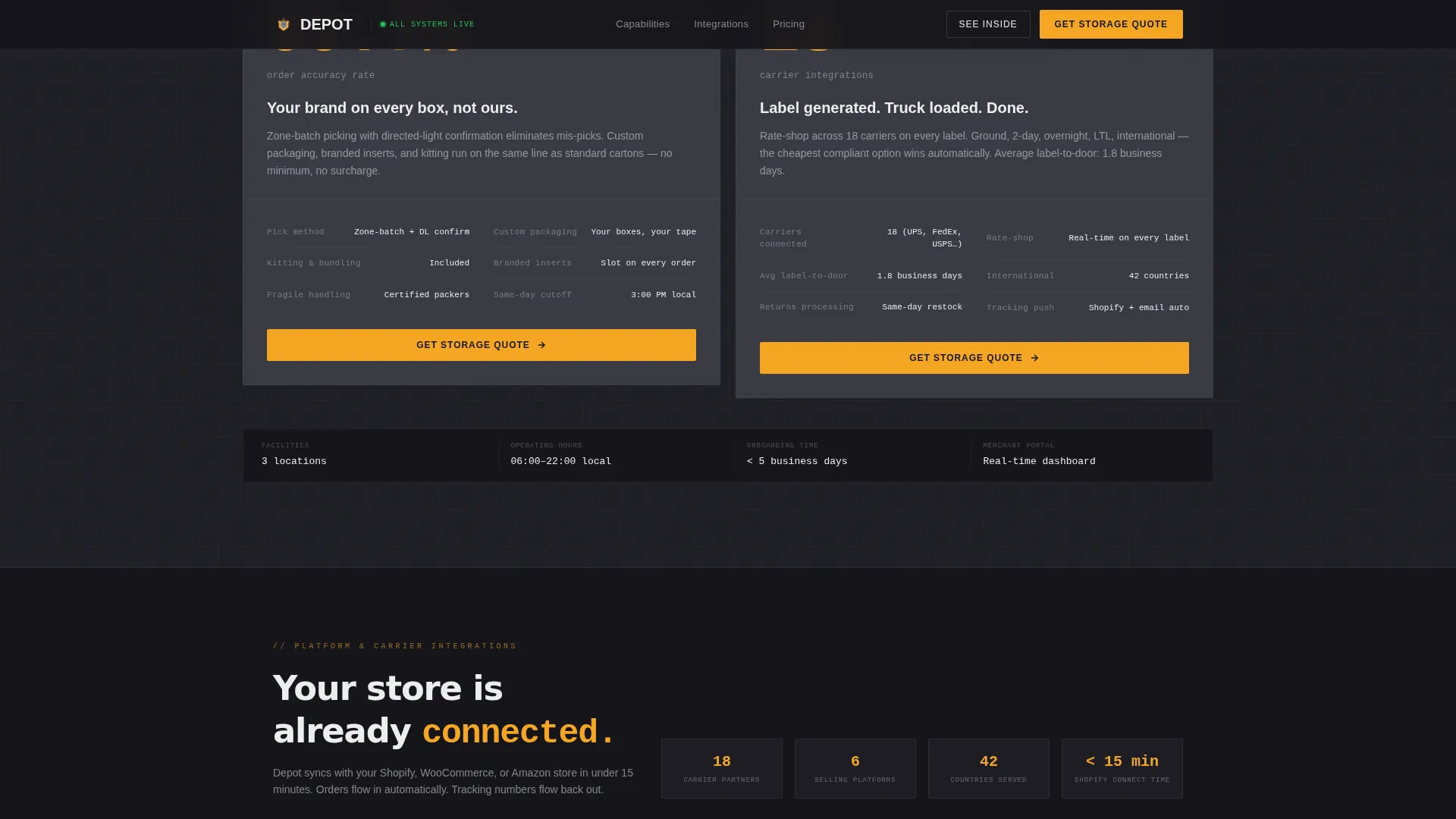The width and height of the screenshot is (1456, 819).
Task: Click Get Storage Quote under carrier integrations card
Action: [x=974, y=358]
